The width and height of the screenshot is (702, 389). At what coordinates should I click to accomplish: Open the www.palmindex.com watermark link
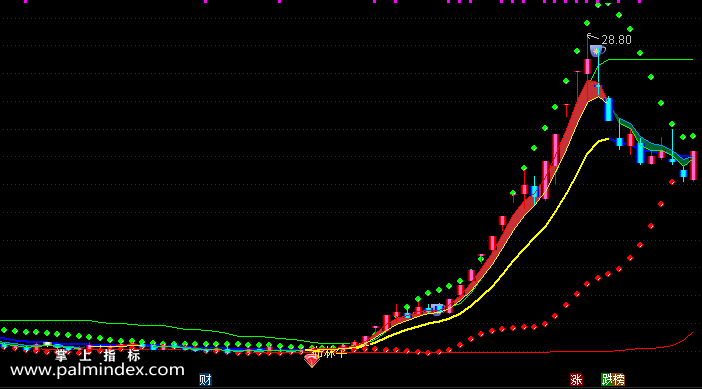97,370
